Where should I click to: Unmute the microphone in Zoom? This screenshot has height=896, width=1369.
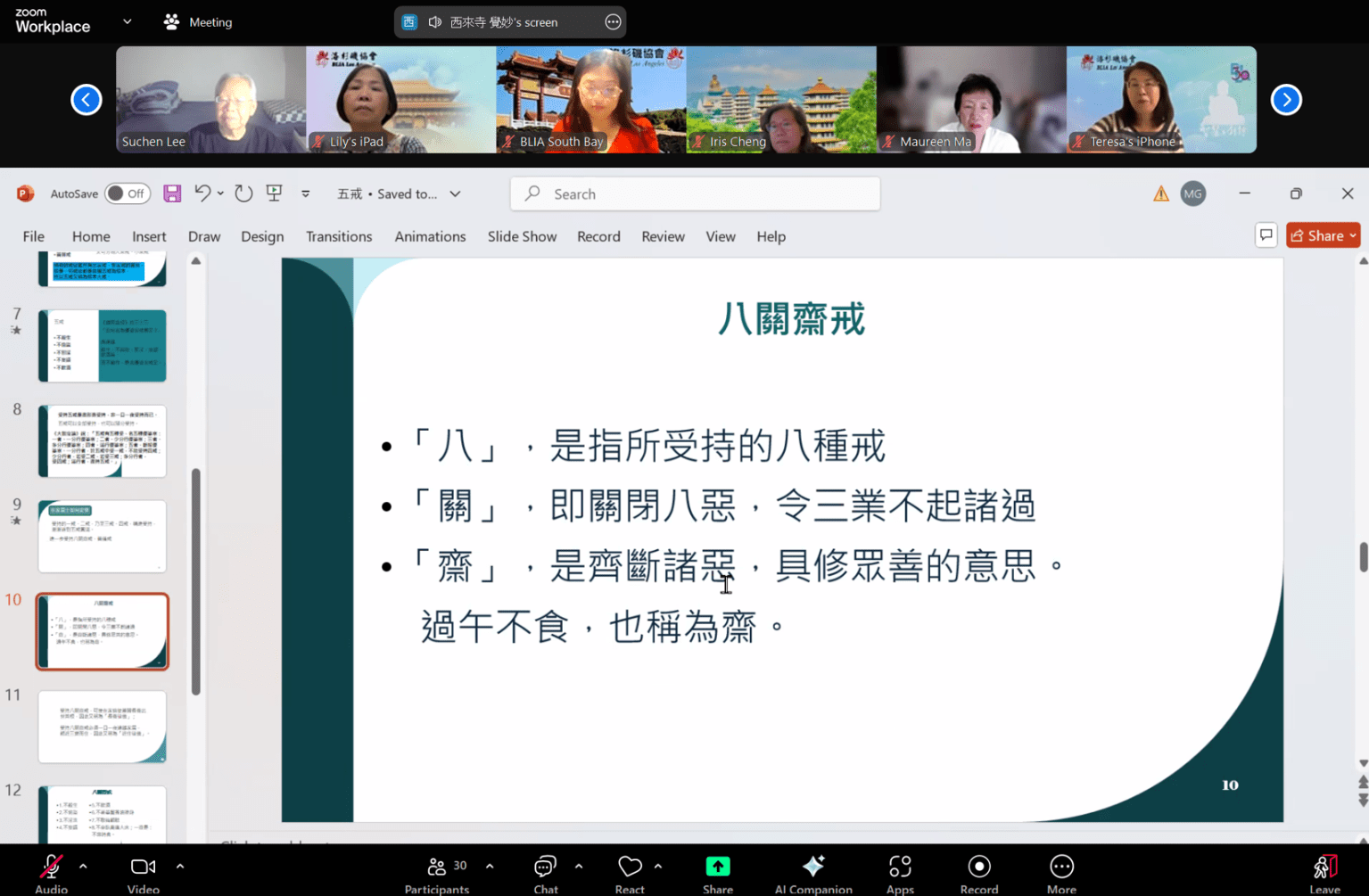(51, 866)
